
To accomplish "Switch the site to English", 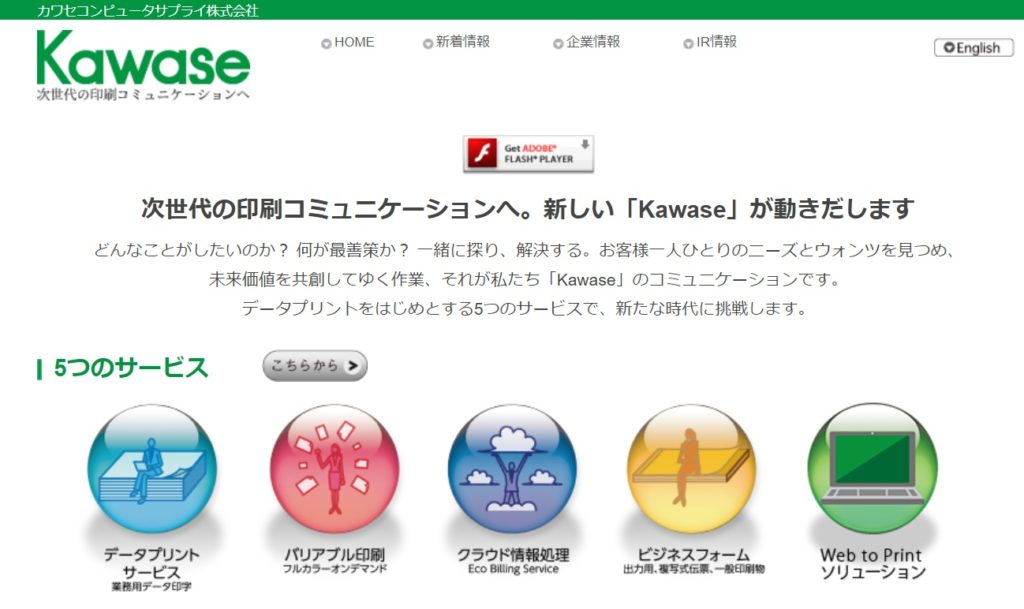I will click(974, 48).
